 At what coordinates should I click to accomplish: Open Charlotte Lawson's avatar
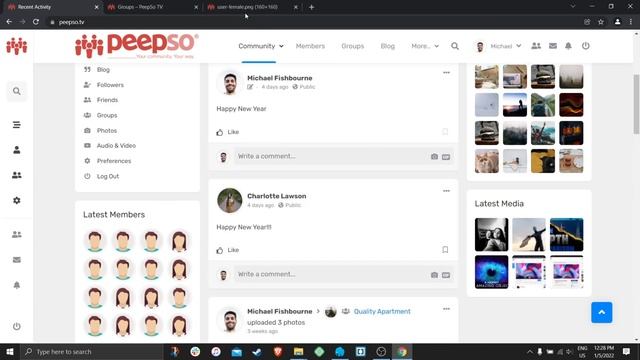click(229, 200)
